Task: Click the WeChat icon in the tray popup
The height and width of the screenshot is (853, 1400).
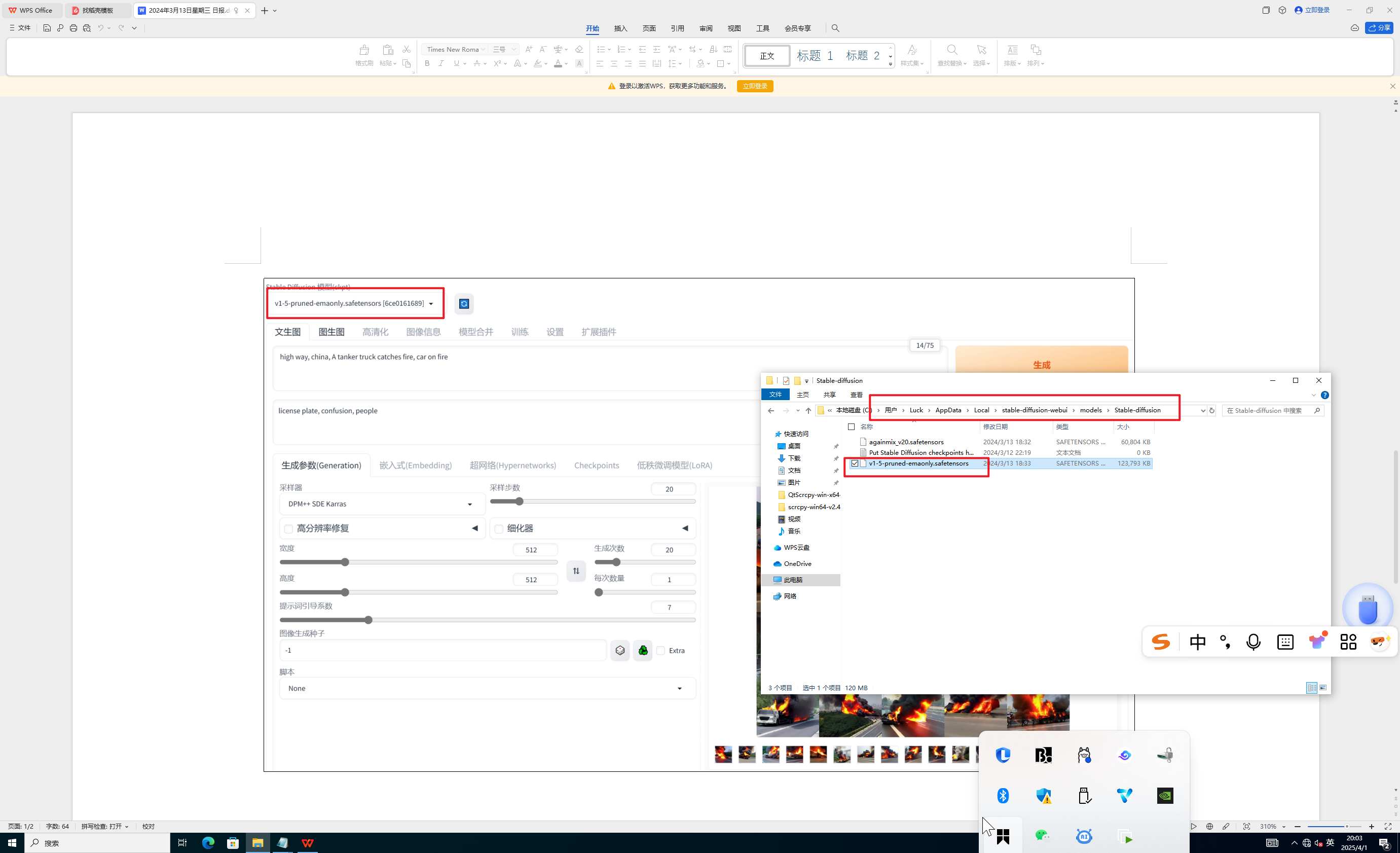Action: pos(1043,835)
